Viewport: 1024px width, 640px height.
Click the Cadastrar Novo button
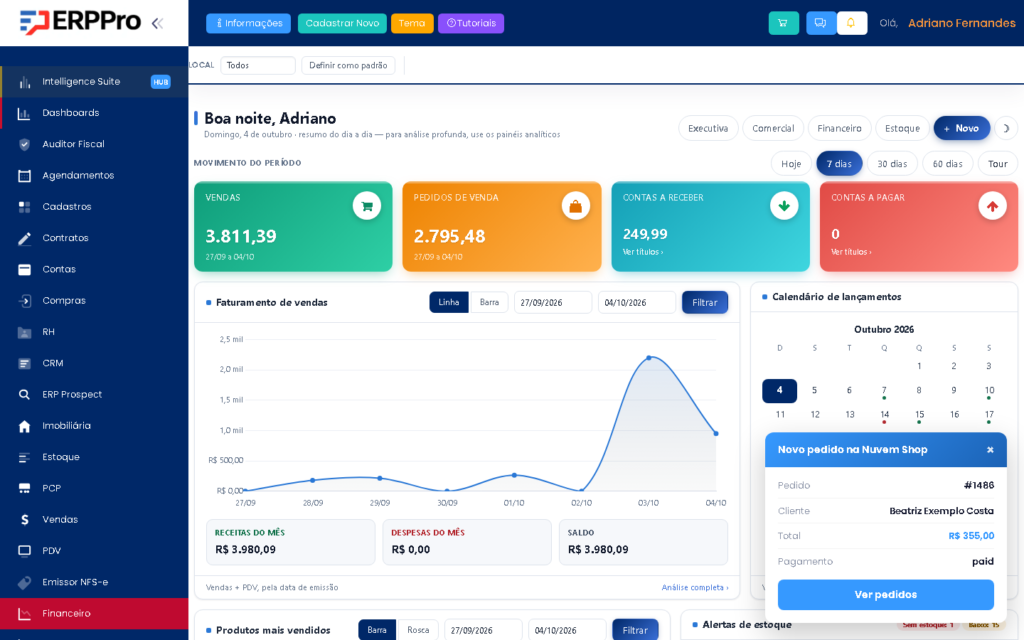point(342,24)
